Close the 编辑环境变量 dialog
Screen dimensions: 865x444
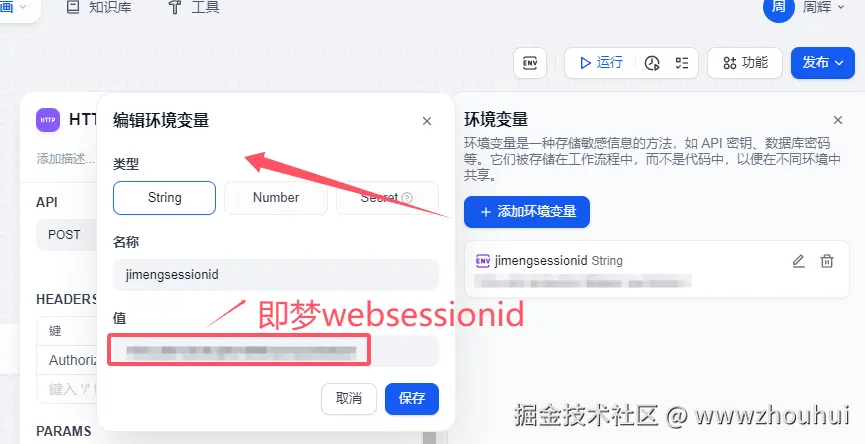coord(426,121)
